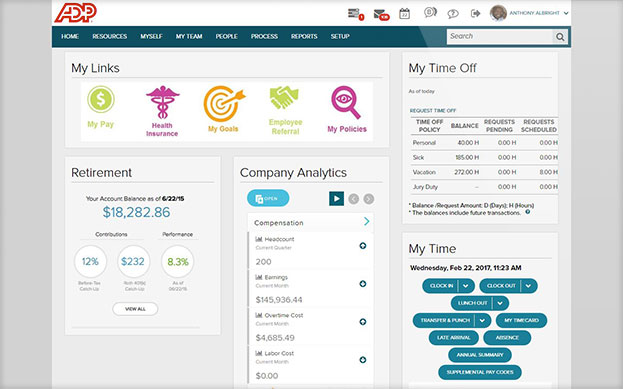The width and height of the screenshot is (624, 389).
Task: Open the Reports menu
Action: coord(304,36)
